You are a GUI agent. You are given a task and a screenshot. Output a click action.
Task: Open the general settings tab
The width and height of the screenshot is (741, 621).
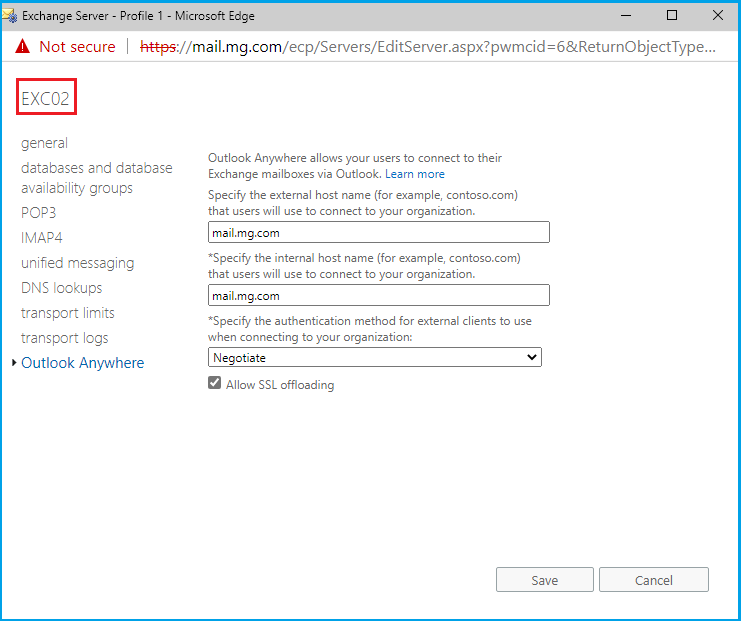point(45,143)
